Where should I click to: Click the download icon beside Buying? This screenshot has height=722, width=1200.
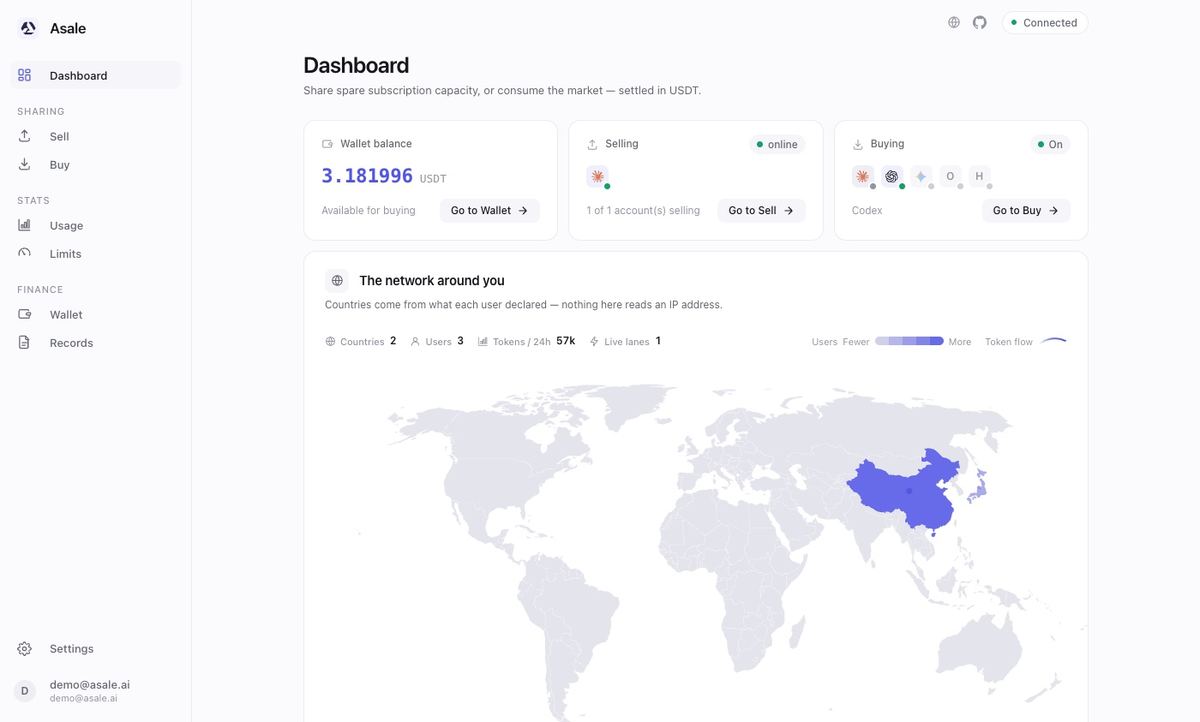pos(857,144)
